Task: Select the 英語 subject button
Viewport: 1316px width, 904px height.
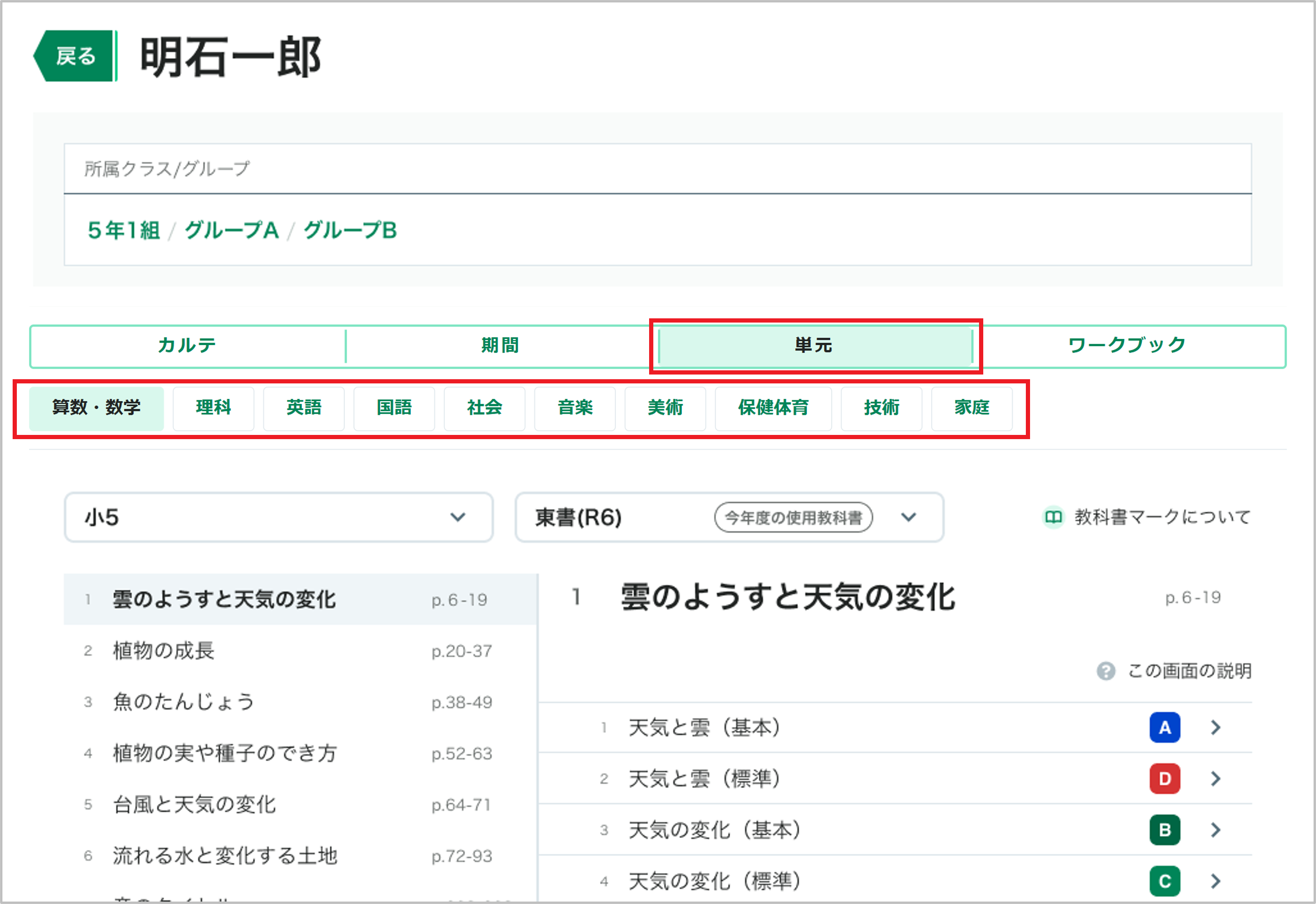Action: (304, 408)
